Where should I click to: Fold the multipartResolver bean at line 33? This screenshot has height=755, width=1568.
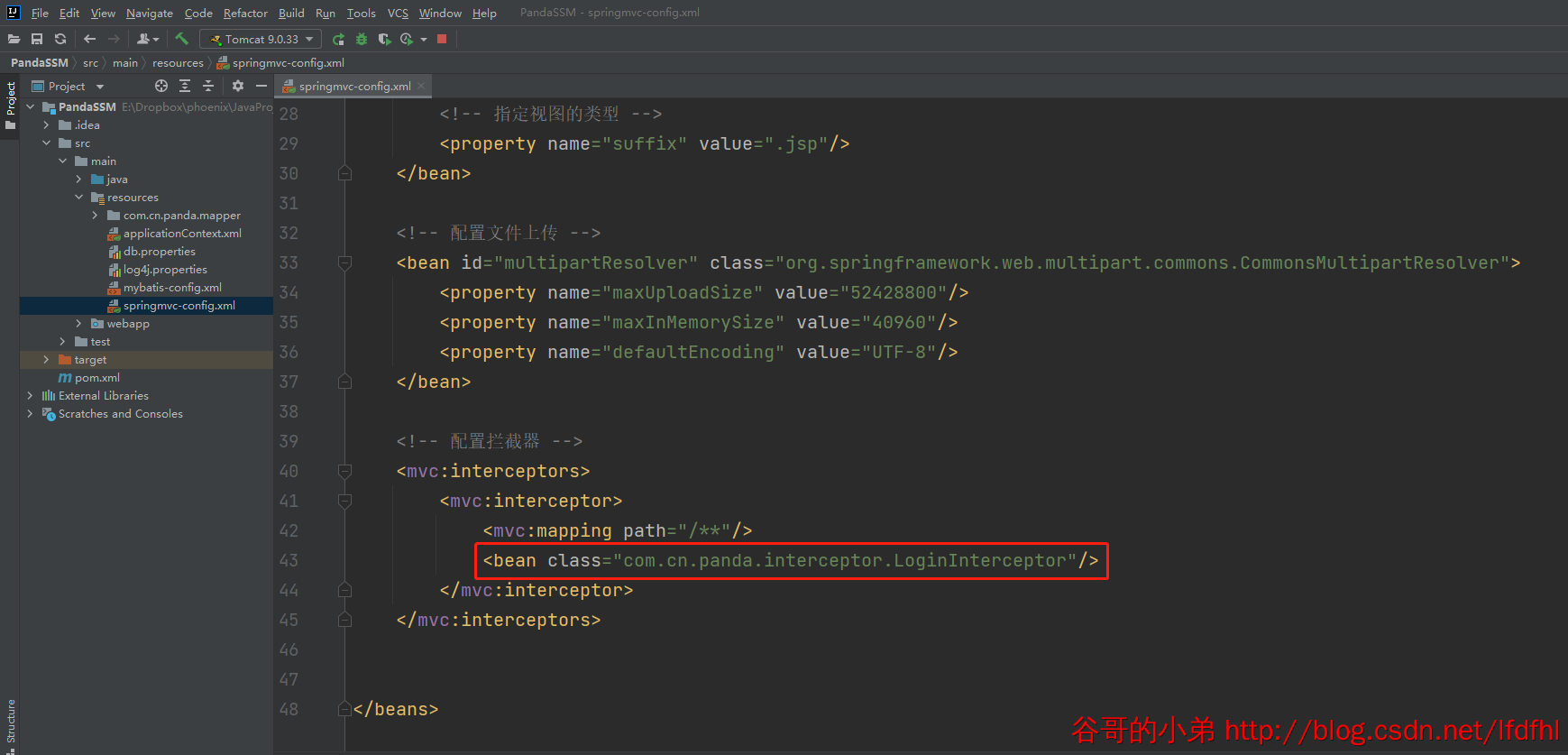344,263
